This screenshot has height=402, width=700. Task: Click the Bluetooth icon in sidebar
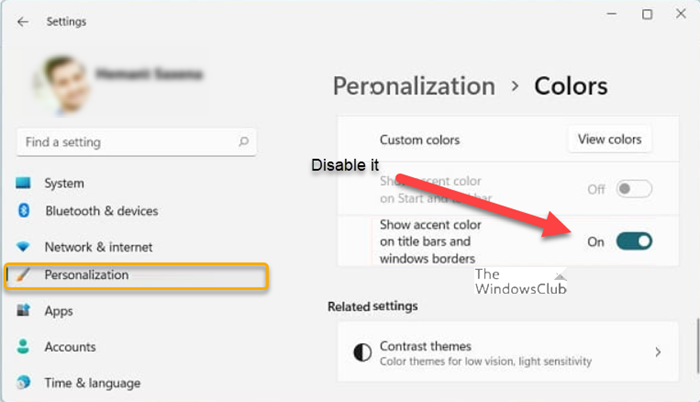[x=24, y=211]
